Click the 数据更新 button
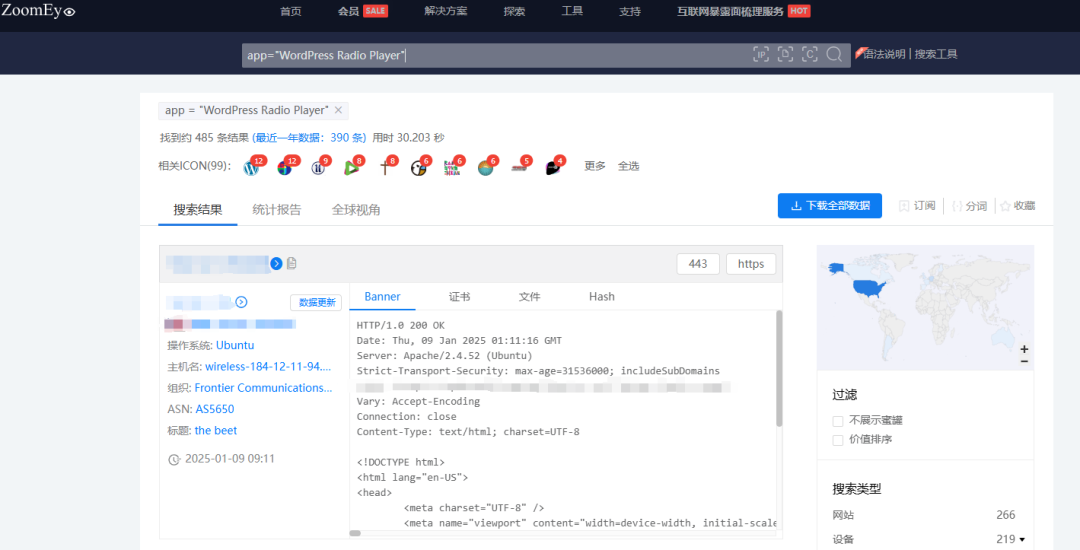 [x=316, y=302]
